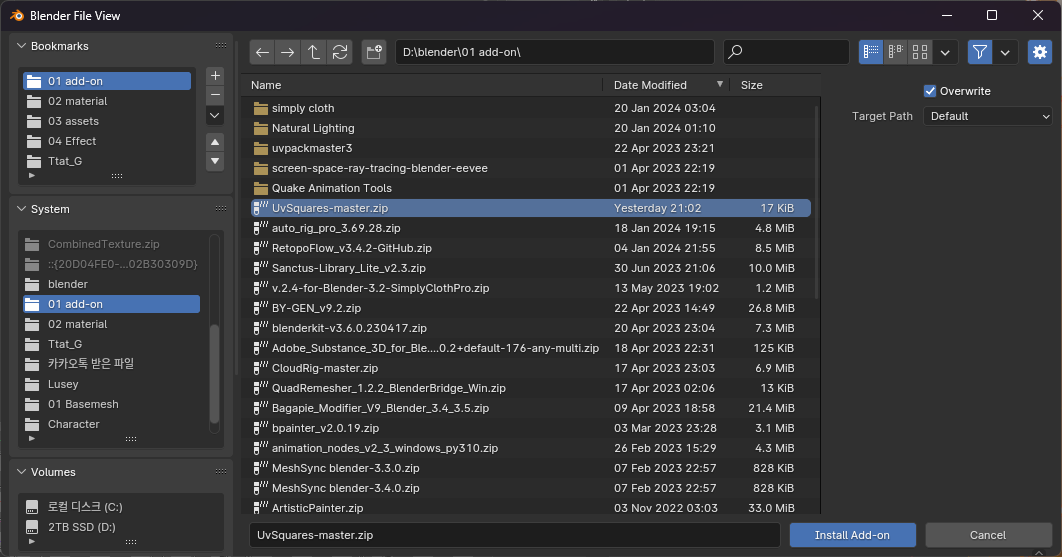
Task: Click the System list scrollbar
Action: [214, 374]
